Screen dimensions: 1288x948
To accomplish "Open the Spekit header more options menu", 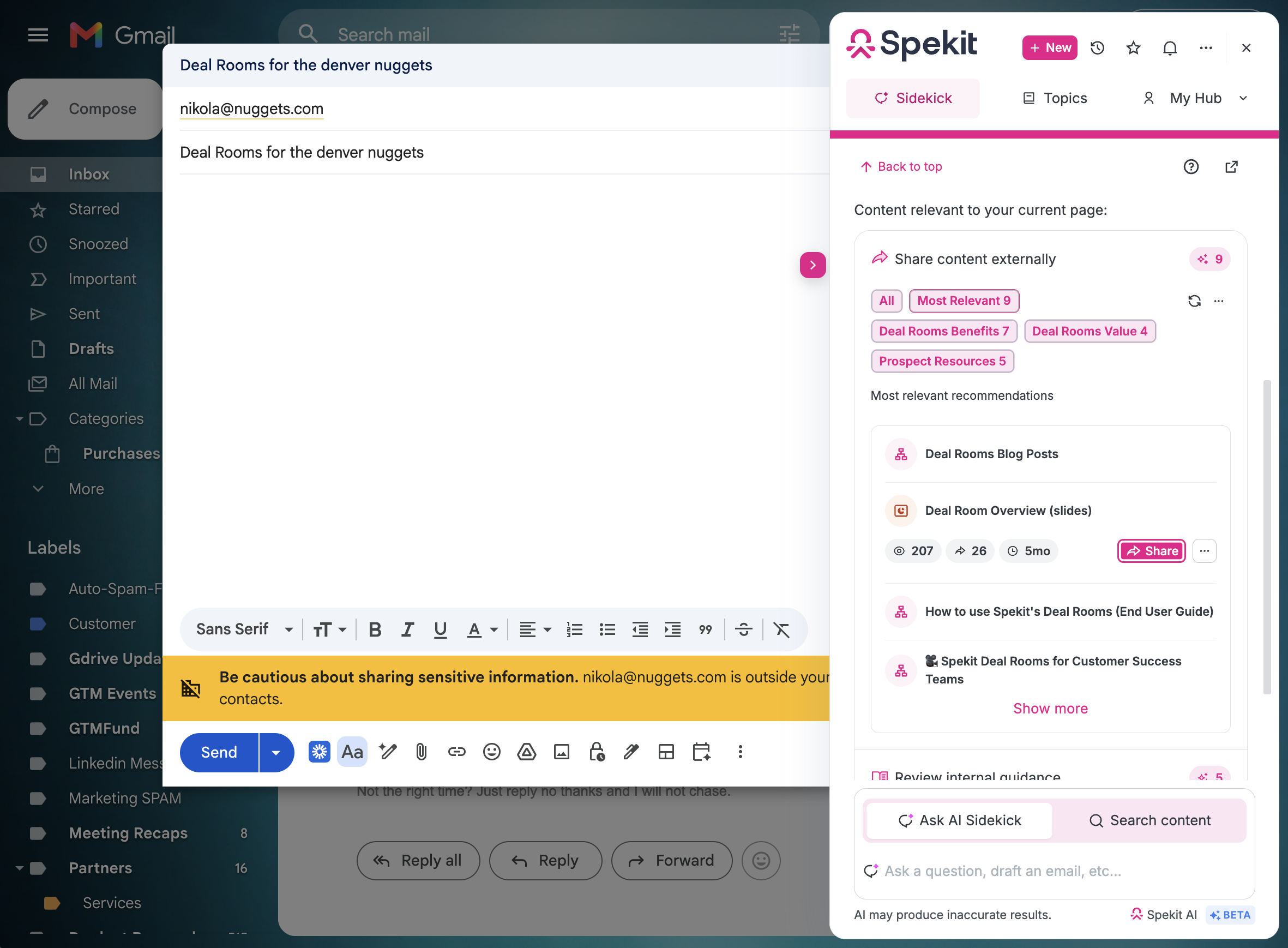I will point(1206,47).
